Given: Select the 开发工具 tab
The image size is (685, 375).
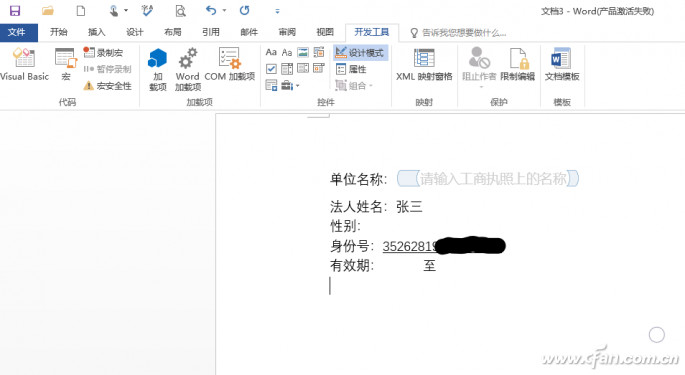Looking at the screenshot, I should click(372, 32).
